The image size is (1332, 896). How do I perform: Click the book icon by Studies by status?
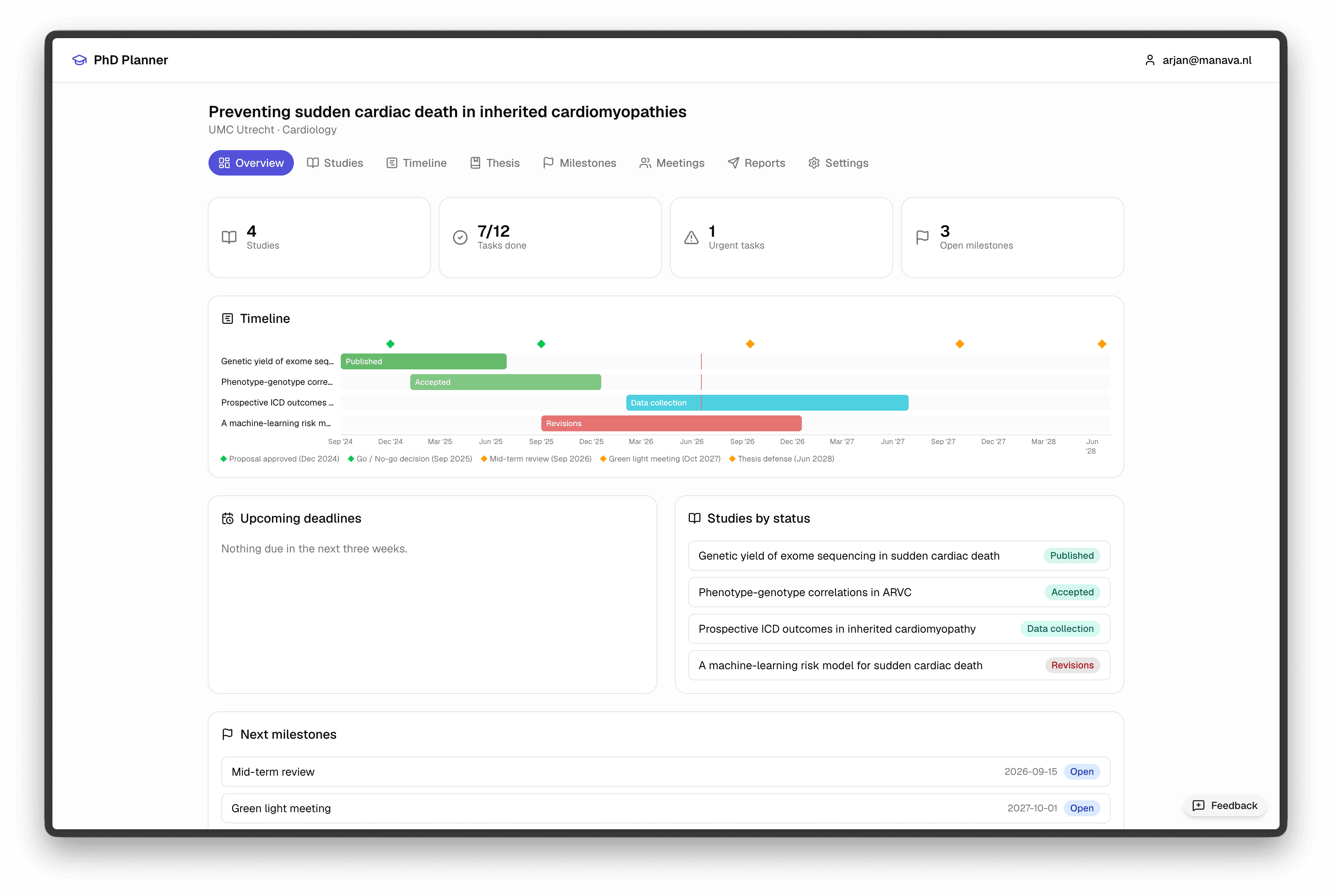pyautogui.click(x=694, y=518)
